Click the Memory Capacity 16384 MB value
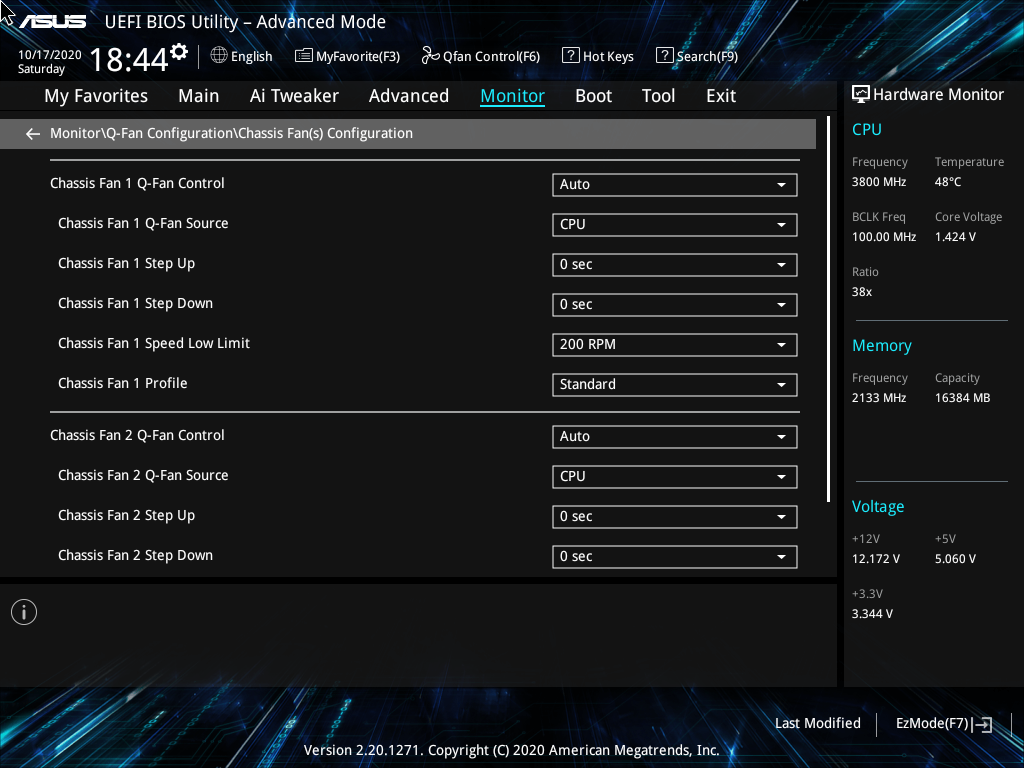 963,398
